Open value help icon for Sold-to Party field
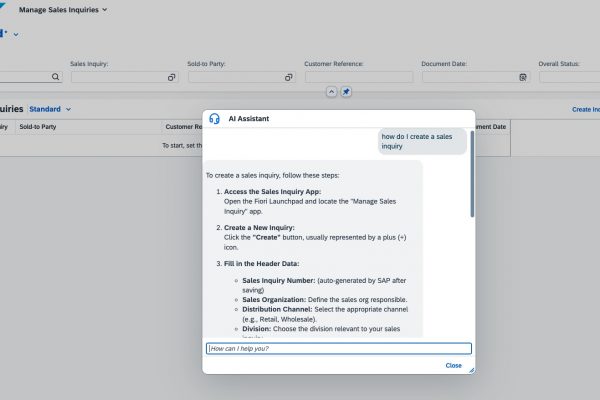 pyautogui.click(x=289, y=77)
